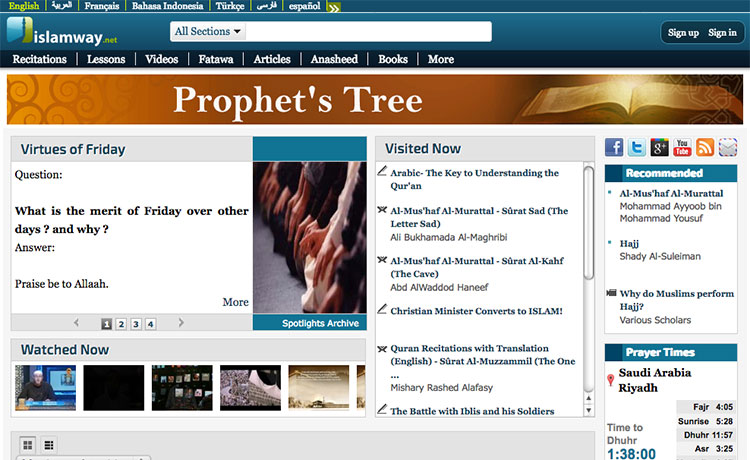Open the Recitations menu
This screenshot has width=750, height=460.
pos(40,59)
